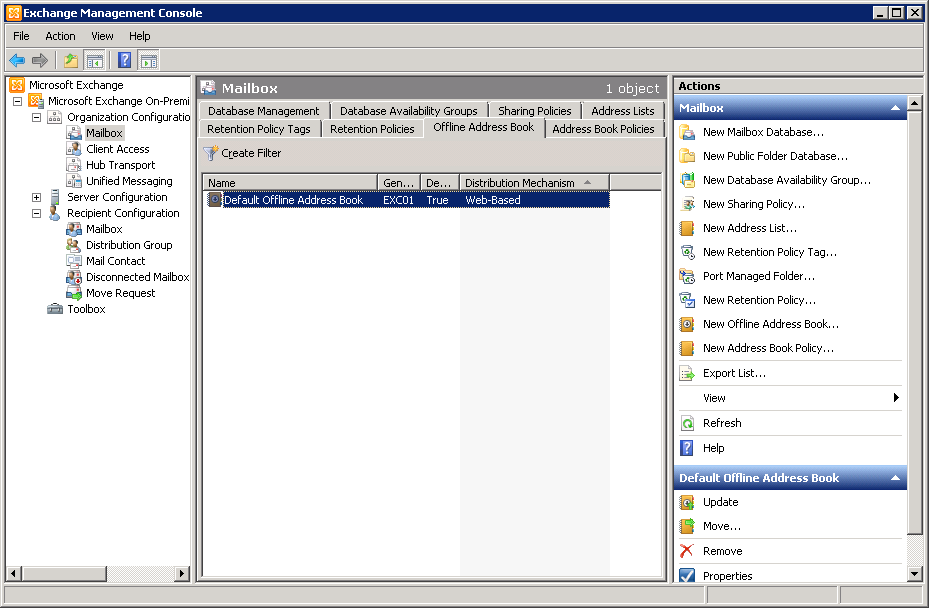Click the New Sharing Policy icon
This screenshot has width=929, height=608.
pos(687,204)
